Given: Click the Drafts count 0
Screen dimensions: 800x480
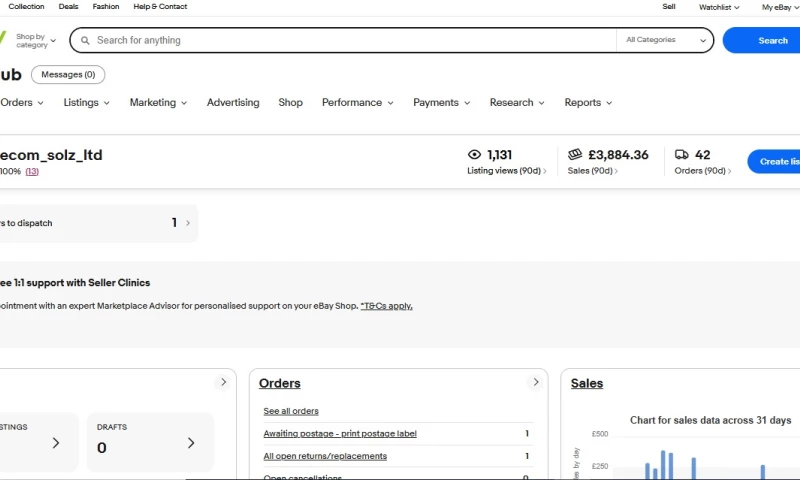Looking at the screenshot, I should (x=102, y=448).
